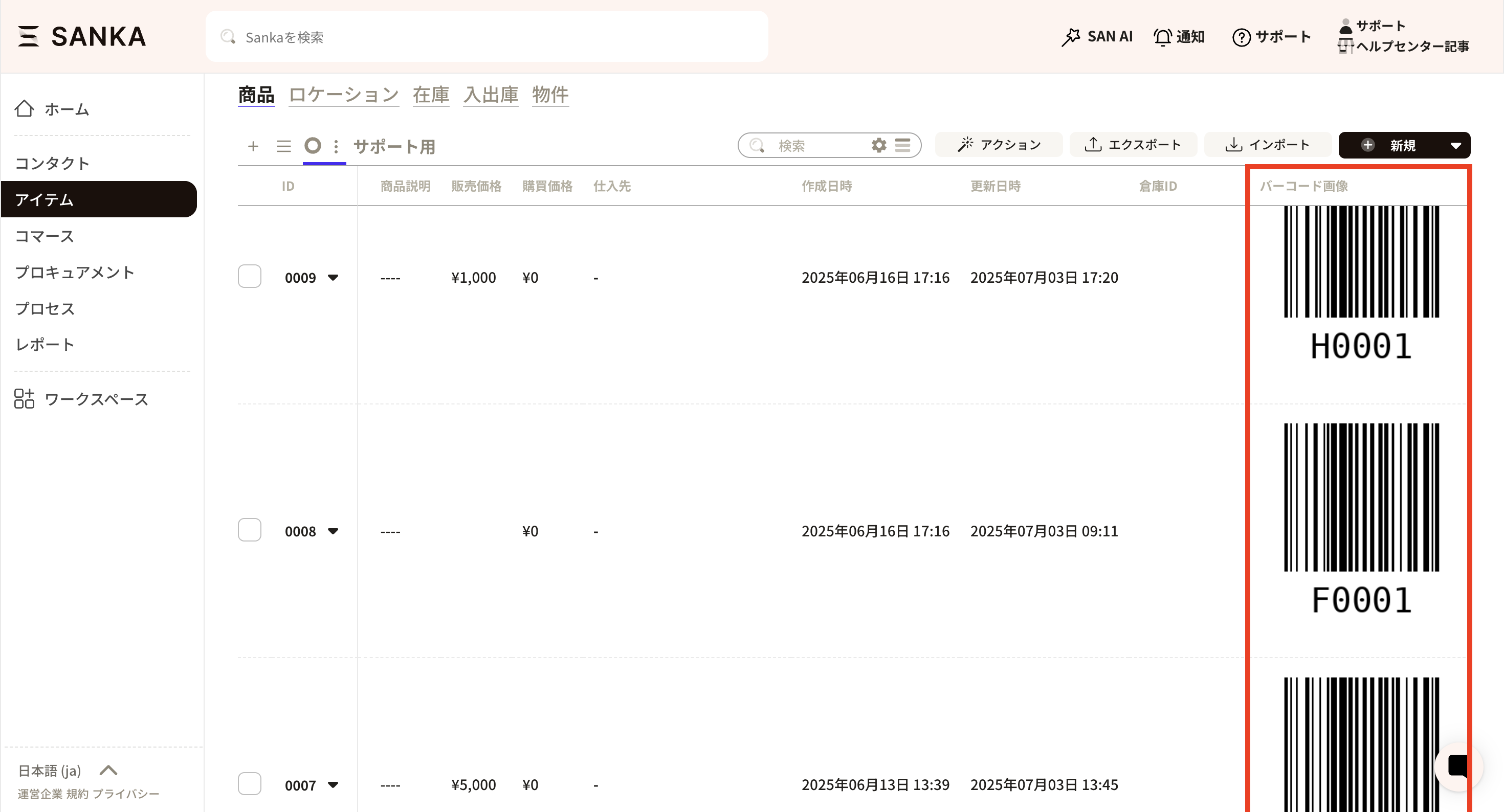Open the 新規 button dropdown arrow
This screenshot has height=812, width=1504.
tap(1455, 145)
